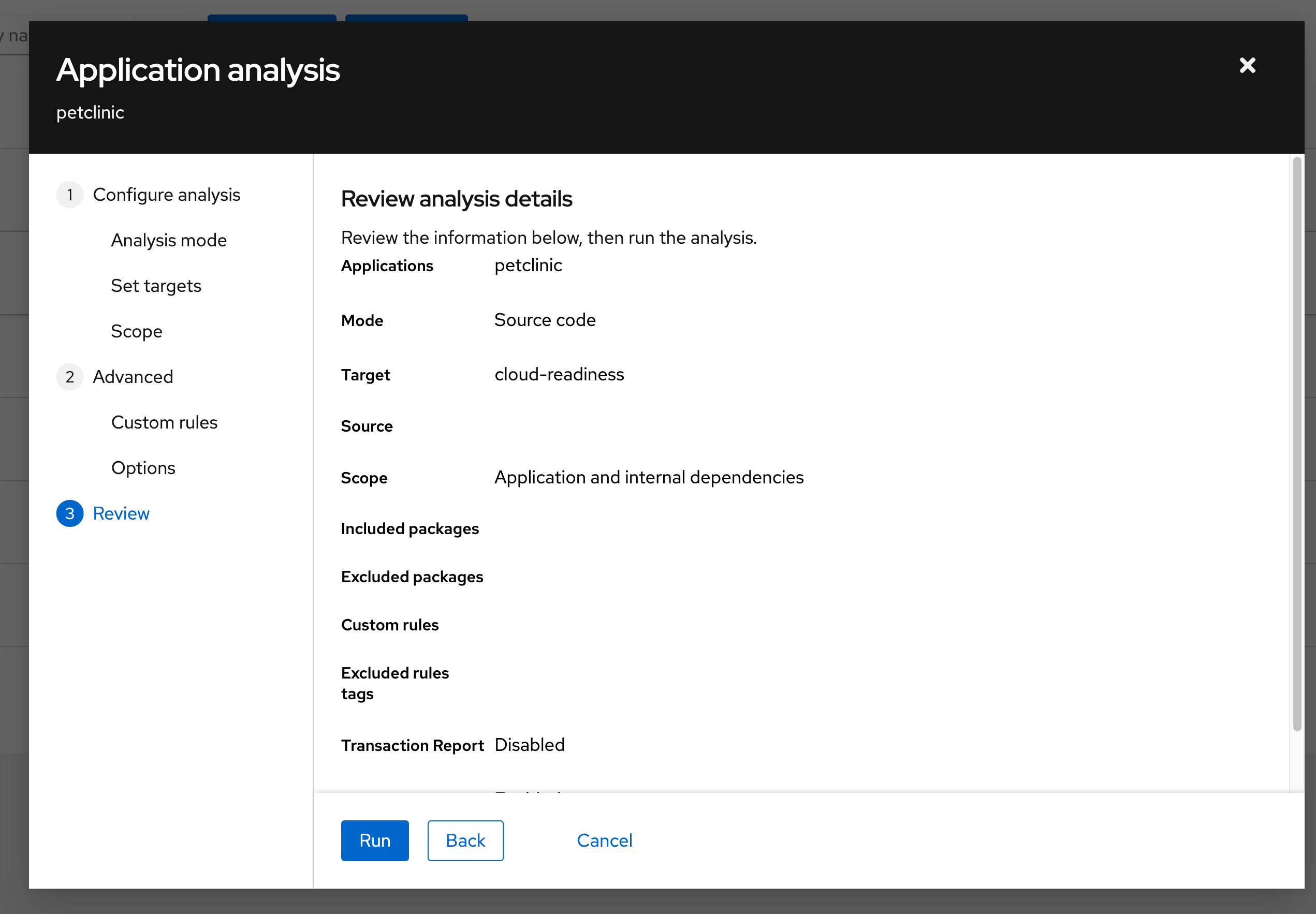Click the cloud-readiness target value
The width and height of the screenshot is (1316, 914).
[559, 375]
